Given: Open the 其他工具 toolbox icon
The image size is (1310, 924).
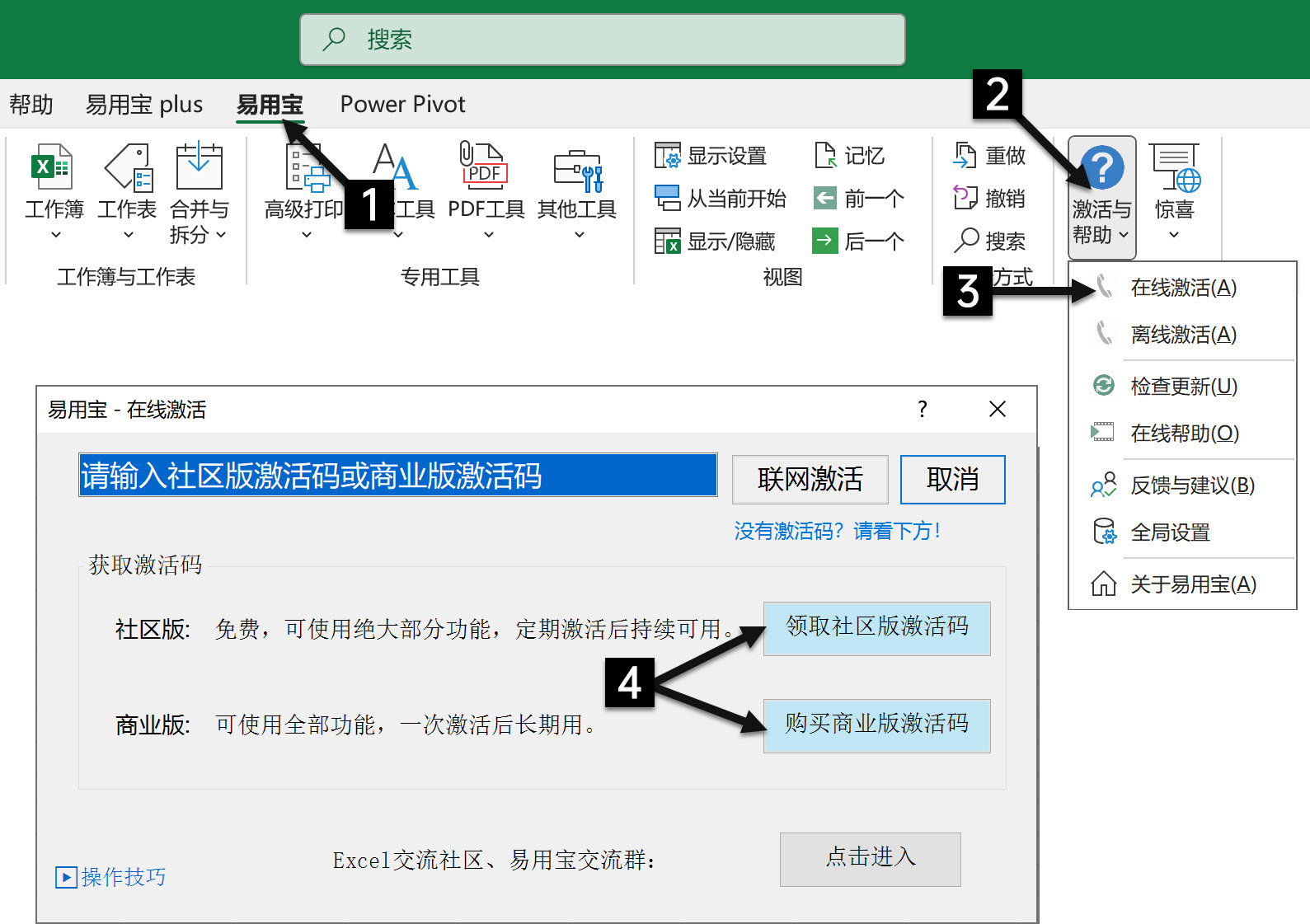Looking at the screenshot, I should (578, 170).
